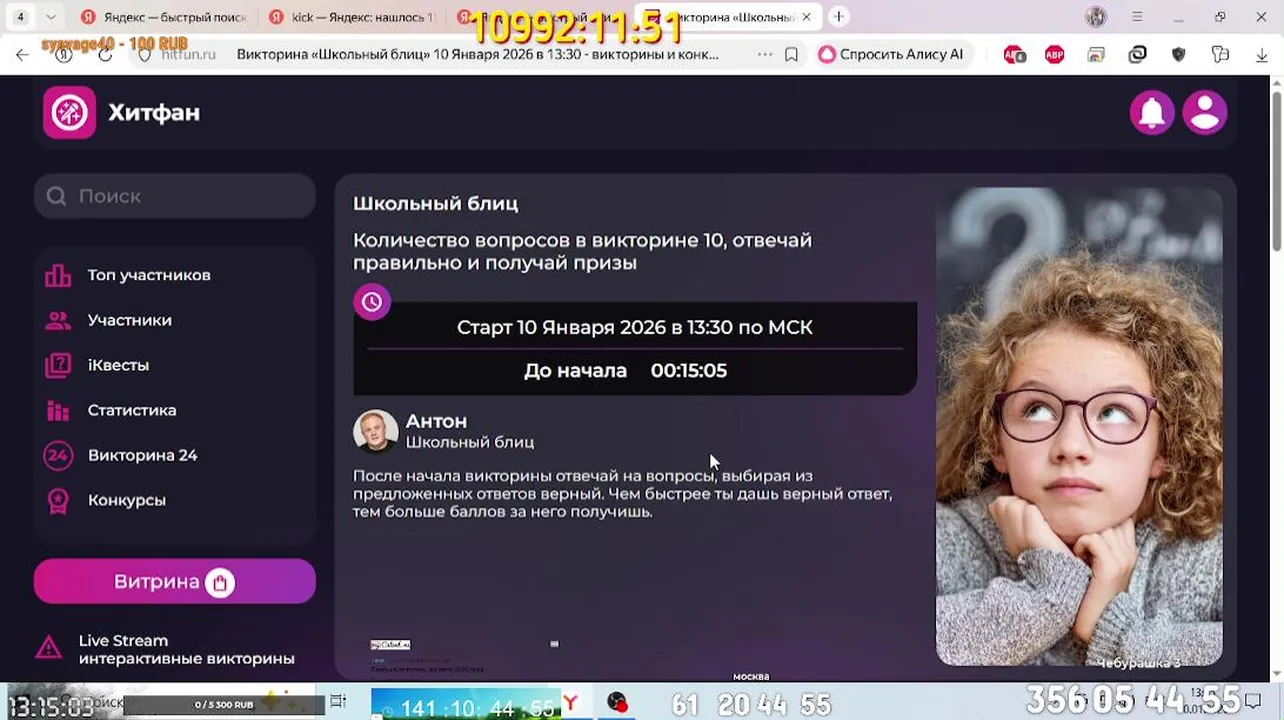
Task: Switch to the Яндекс — быстрый поиск tab
Action: point(164,17)
